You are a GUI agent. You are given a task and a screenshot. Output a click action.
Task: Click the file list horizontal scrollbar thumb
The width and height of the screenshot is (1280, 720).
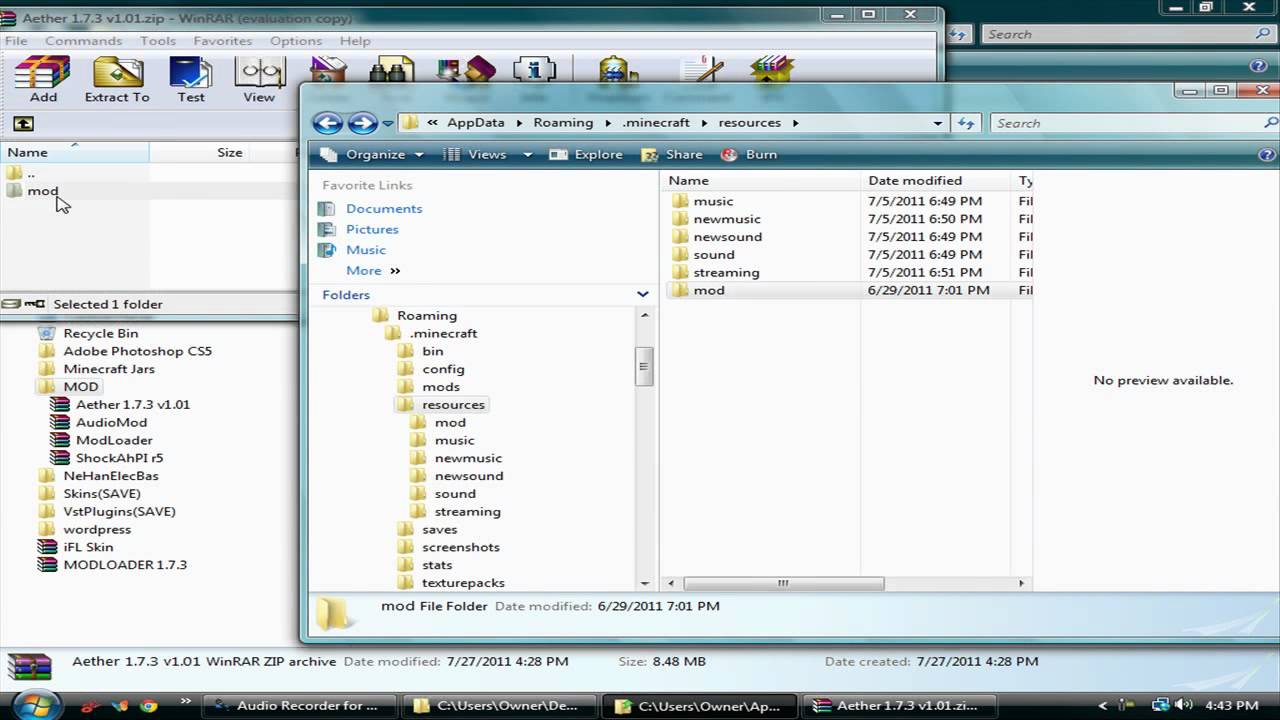[783, 583]
